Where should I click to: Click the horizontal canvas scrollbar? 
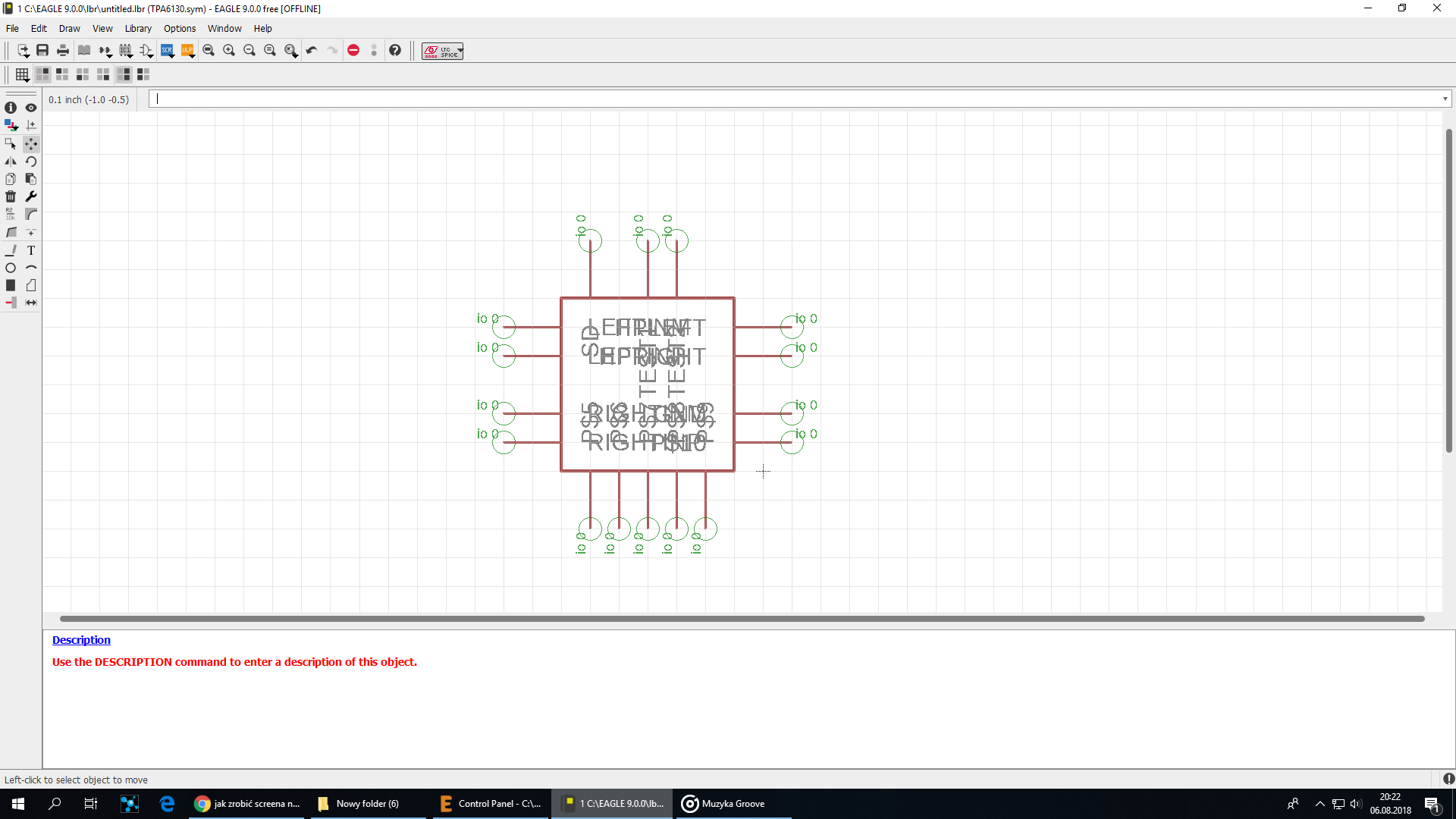point(742,619)
